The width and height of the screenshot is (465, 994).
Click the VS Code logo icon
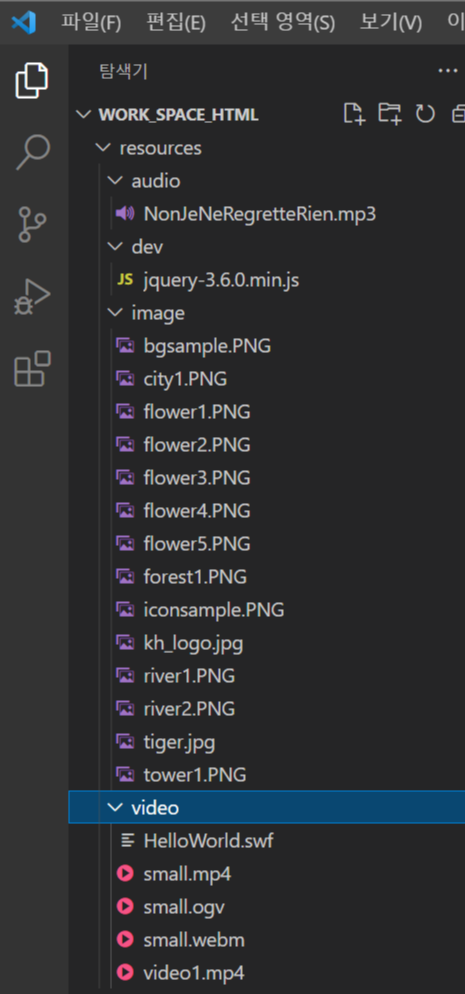click(24, 22)
